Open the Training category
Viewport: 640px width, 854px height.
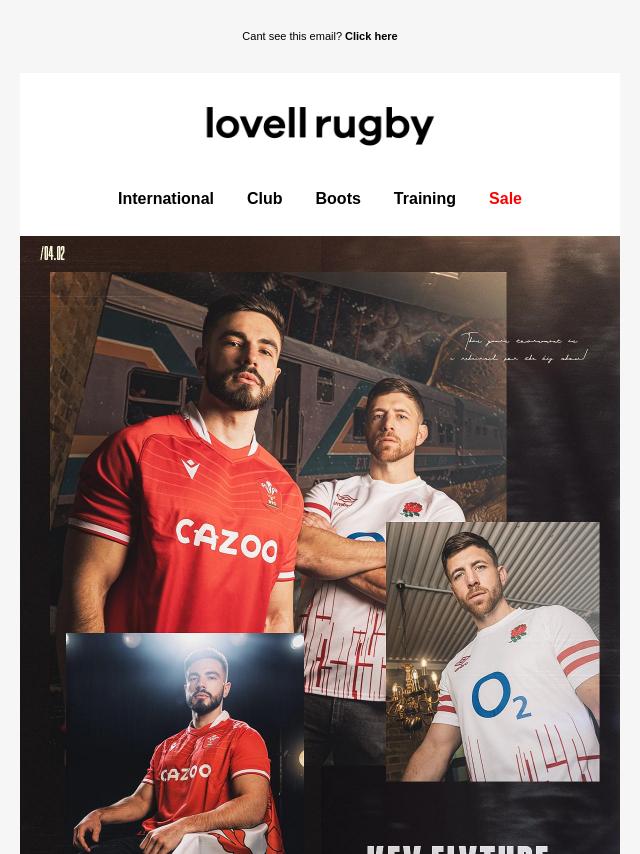pyautogui.click(x=425, y=199)
